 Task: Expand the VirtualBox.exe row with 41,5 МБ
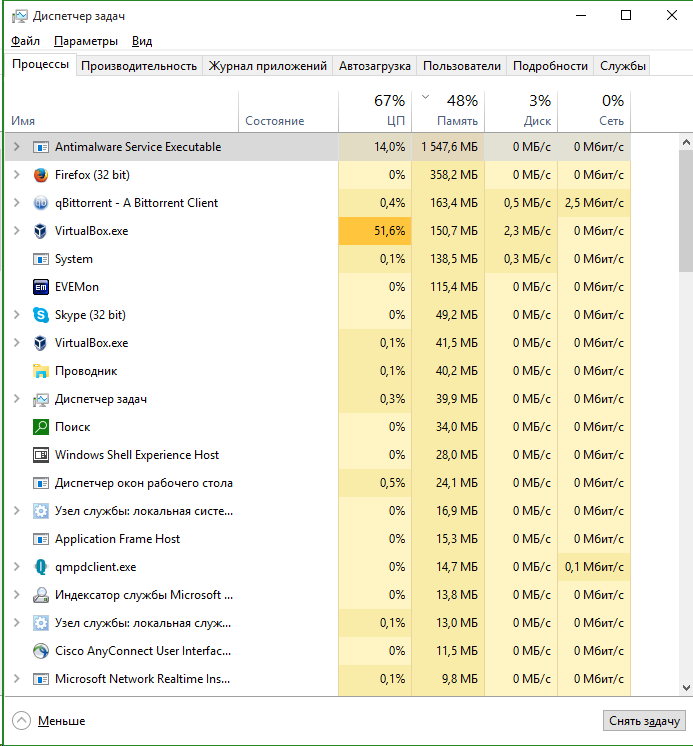point(17,343)
